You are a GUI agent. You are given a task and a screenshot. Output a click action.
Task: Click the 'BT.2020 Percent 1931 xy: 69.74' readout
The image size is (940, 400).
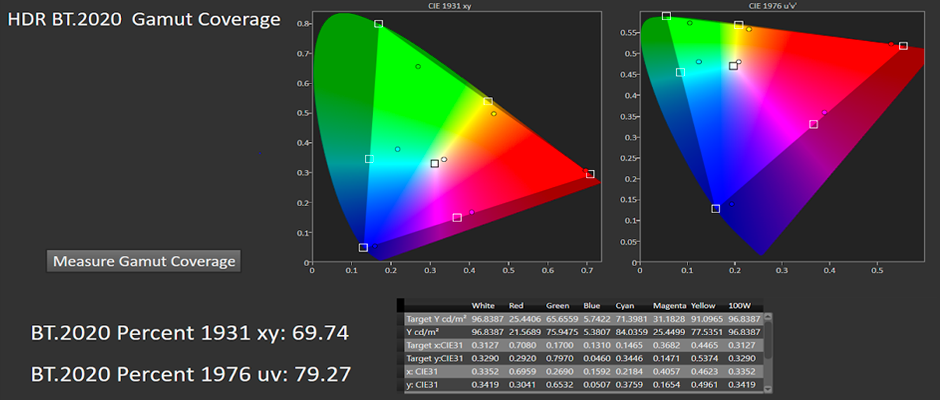pyautogui.click(x=190, y=333)
